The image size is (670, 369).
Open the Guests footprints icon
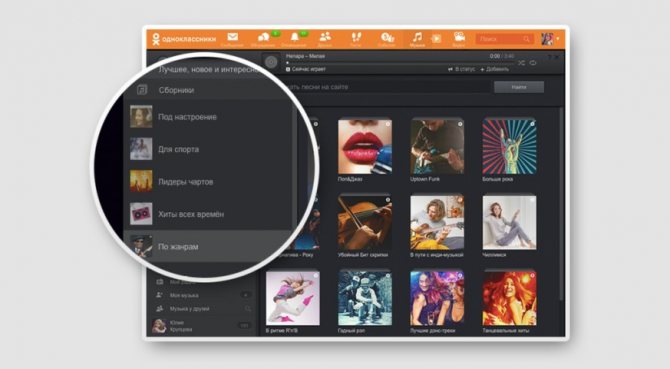coord(356,37)
